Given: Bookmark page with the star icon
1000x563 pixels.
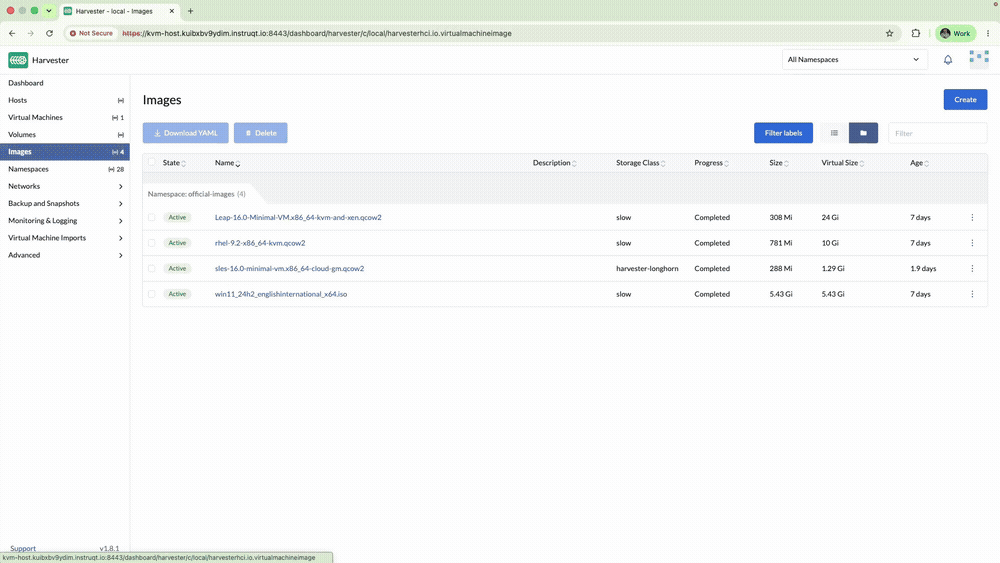Looking at the screenshot, I should (x=890, y=33).
